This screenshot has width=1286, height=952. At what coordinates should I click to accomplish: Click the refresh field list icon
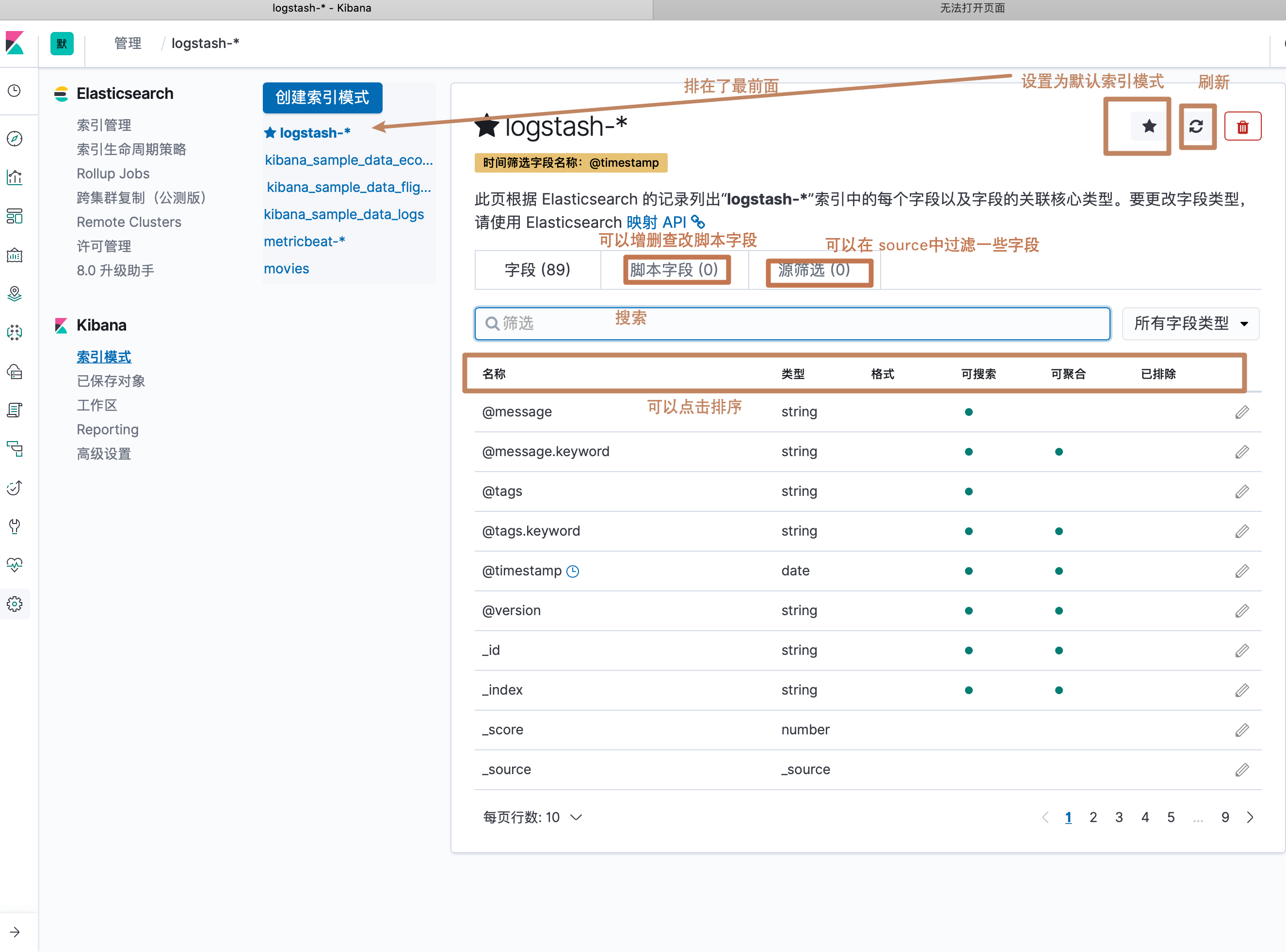pyautogui.click(x=1196, y=126)
